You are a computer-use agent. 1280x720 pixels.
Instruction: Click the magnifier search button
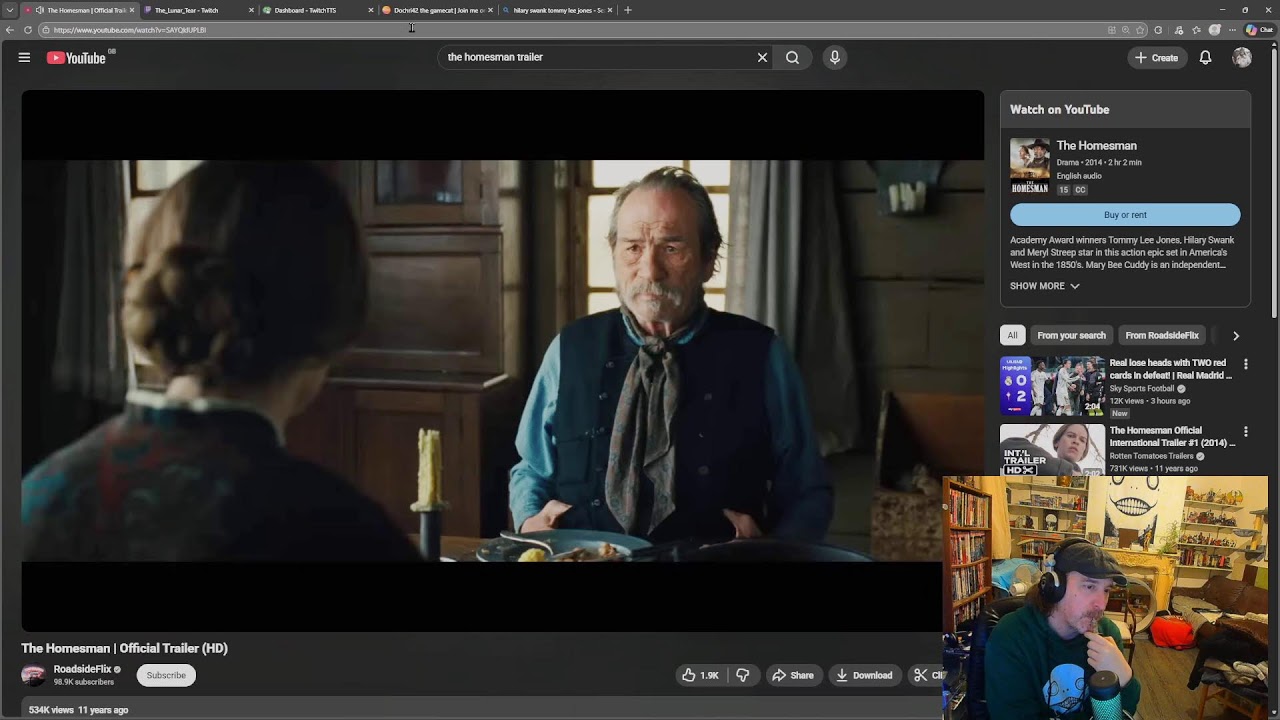(x=792, y=57)
